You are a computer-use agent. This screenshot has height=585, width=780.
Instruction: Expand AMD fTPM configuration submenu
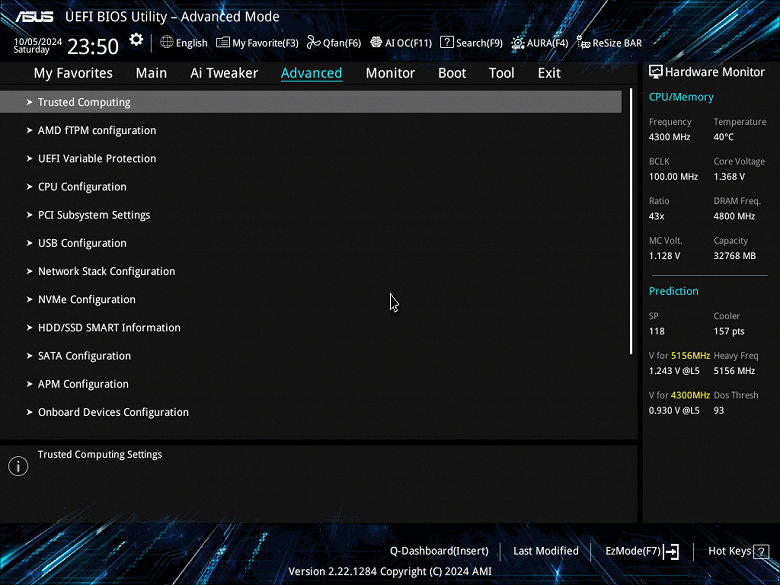click(x=310, y=130)
